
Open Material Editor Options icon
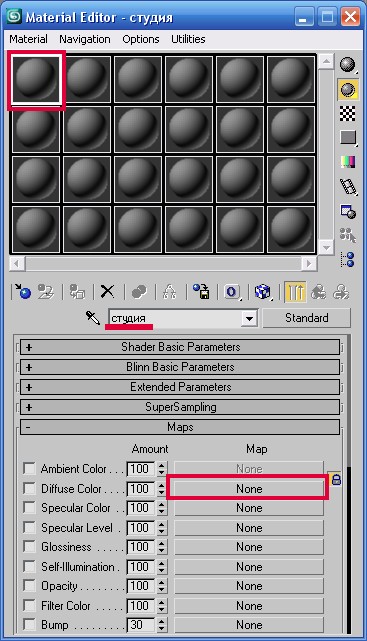348,211
